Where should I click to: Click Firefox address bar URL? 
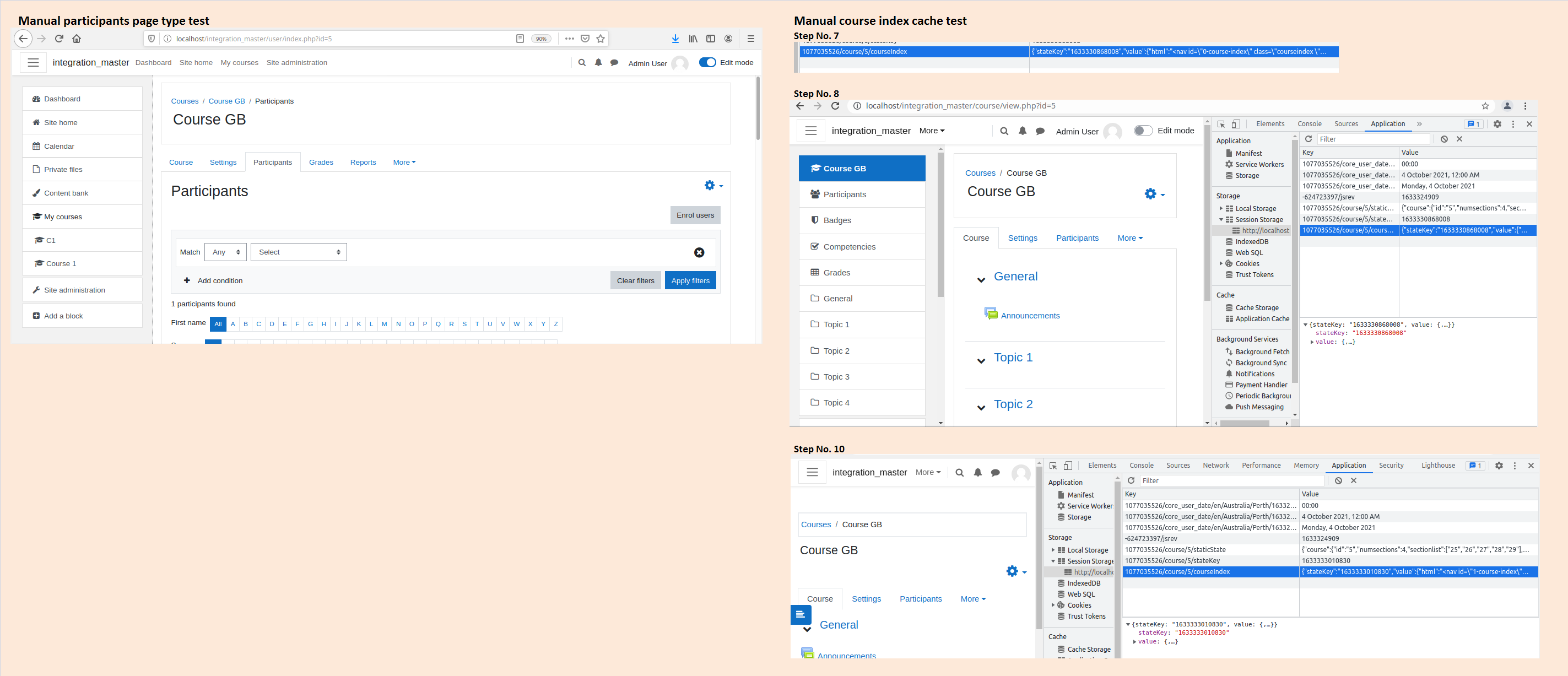pos(254,39)
